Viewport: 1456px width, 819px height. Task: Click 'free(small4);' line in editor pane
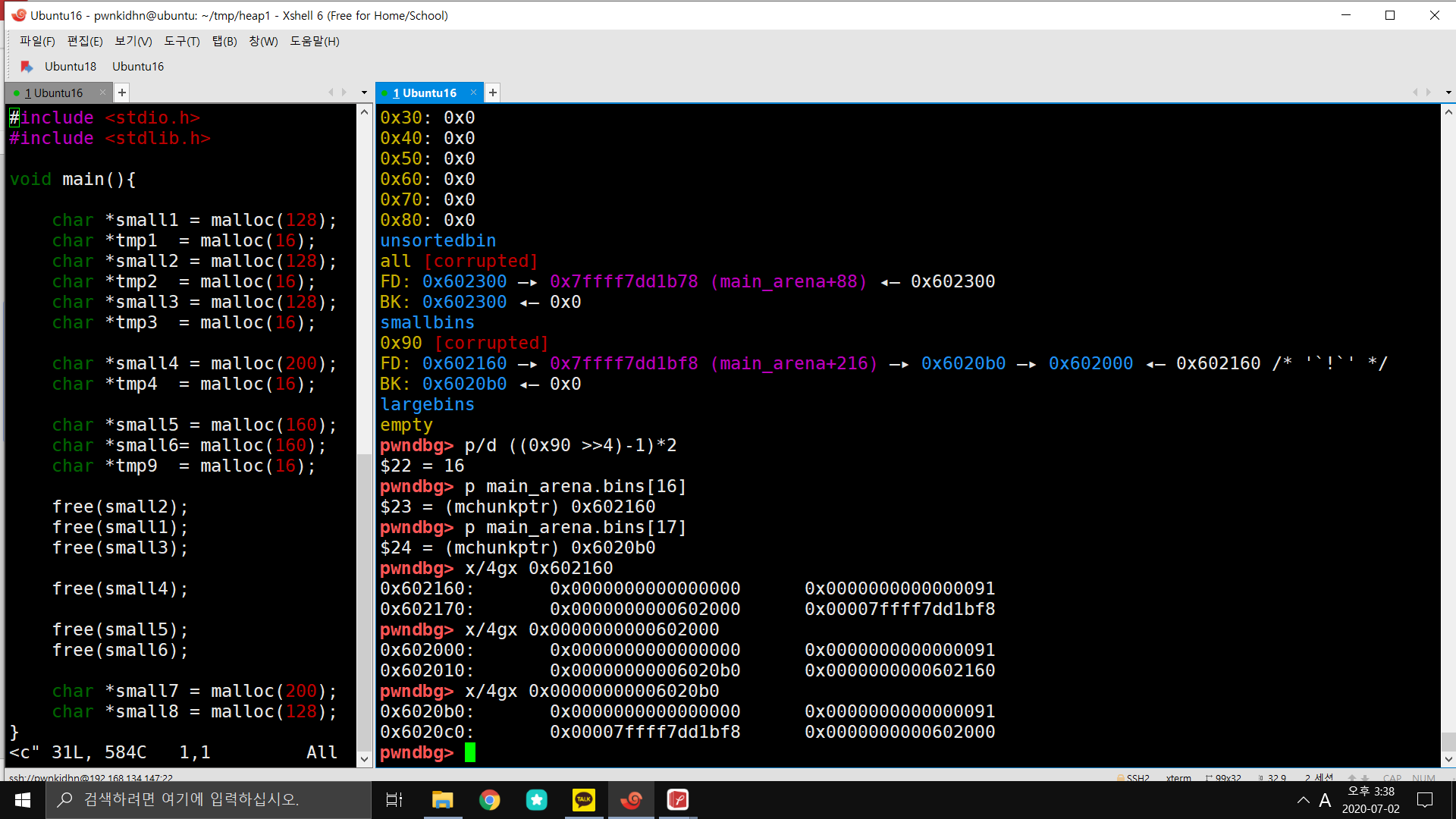click(x=120, y=588)
